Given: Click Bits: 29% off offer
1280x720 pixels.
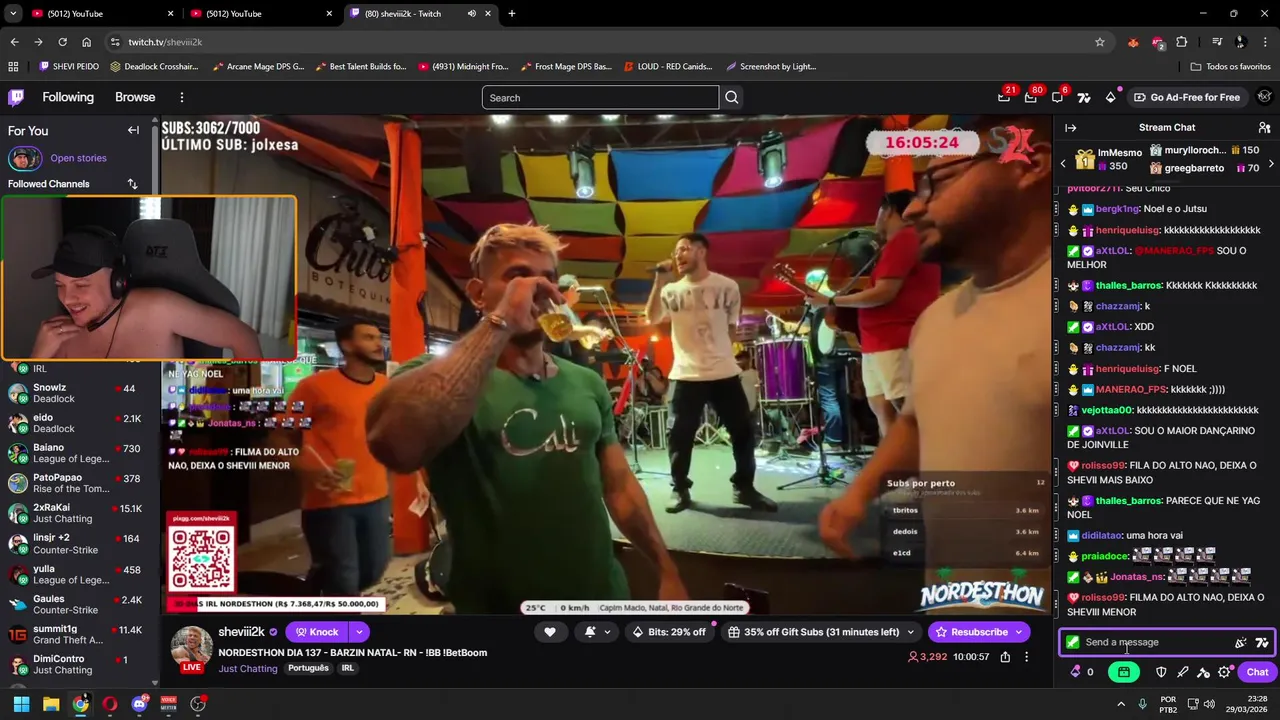Looking at the screenshot, I should pyautogui.click(x=669, y=632).
